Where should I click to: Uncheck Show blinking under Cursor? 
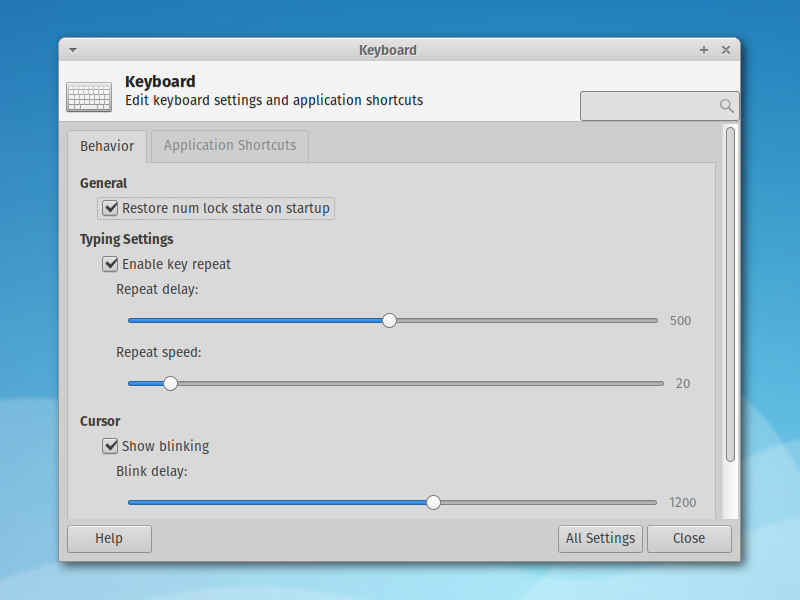pyautogui.click(x=110, y=446)
